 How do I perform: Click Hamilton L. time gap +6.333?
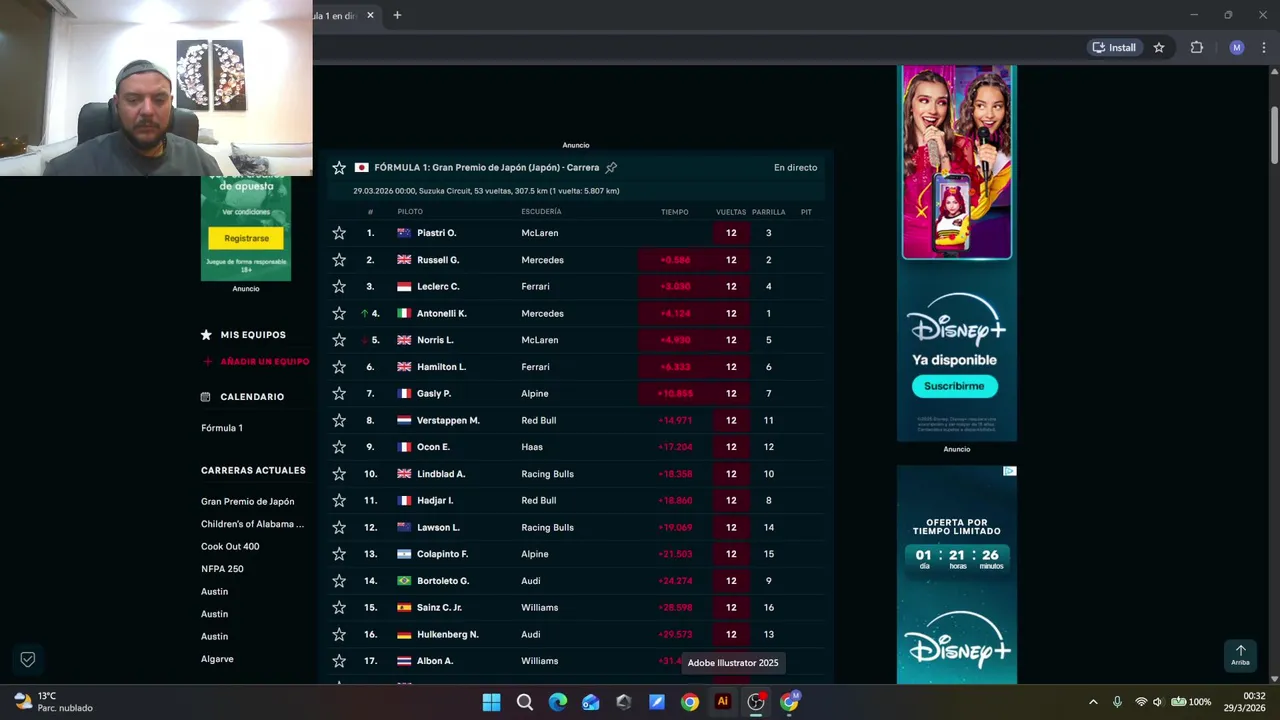pyautogui.click(x=676, y=367)
